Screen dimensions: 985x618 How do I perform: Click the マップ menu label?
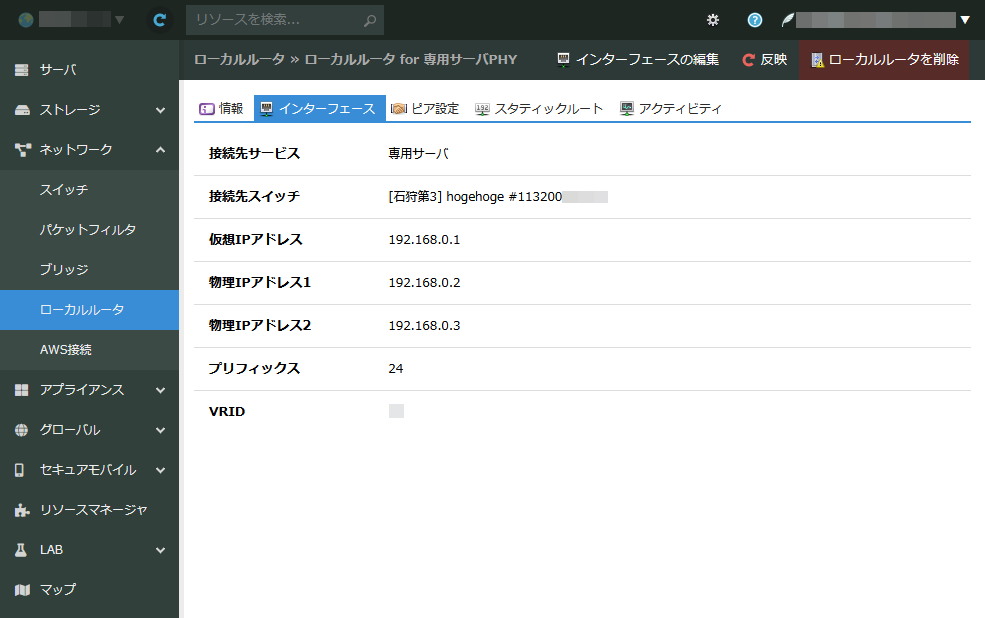(x=58, y=590)
